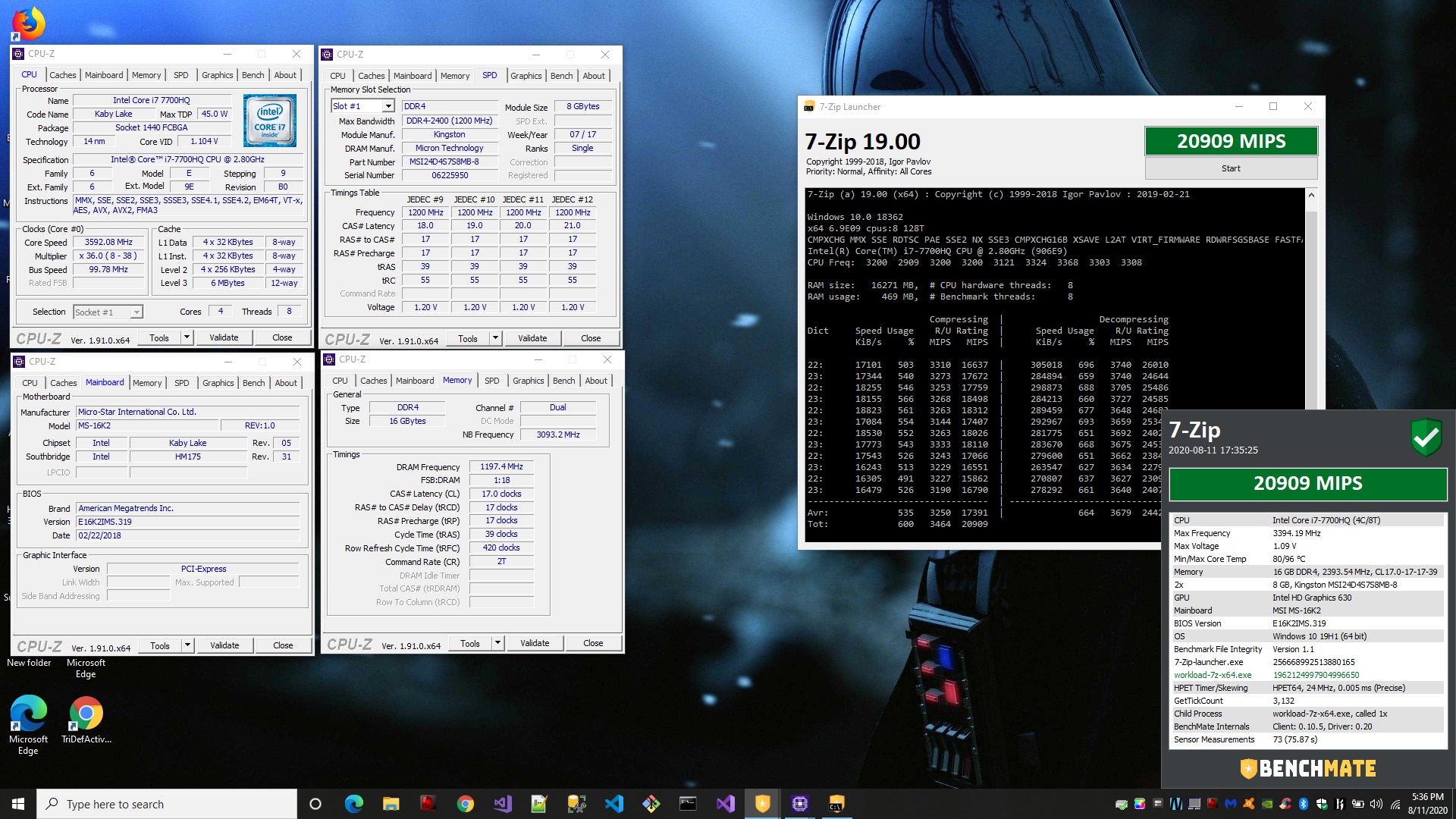1456x819 pixels.
Task: Click the workload-7z-x64.exe entry in BenchMate
Action: 1307,675
